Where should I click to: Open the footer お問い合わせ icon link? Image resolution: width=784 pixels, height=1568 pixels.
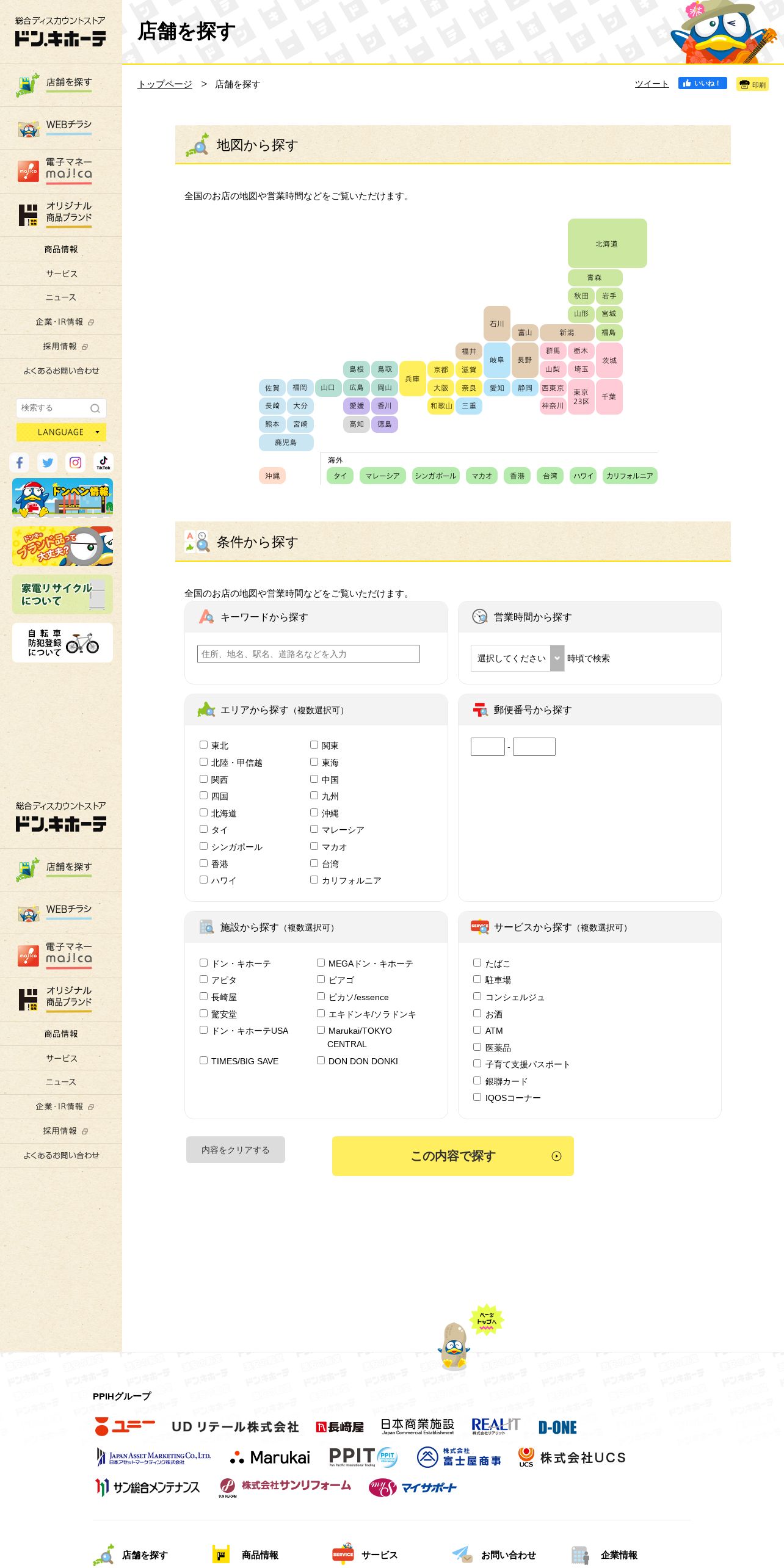click(494, 1555)
